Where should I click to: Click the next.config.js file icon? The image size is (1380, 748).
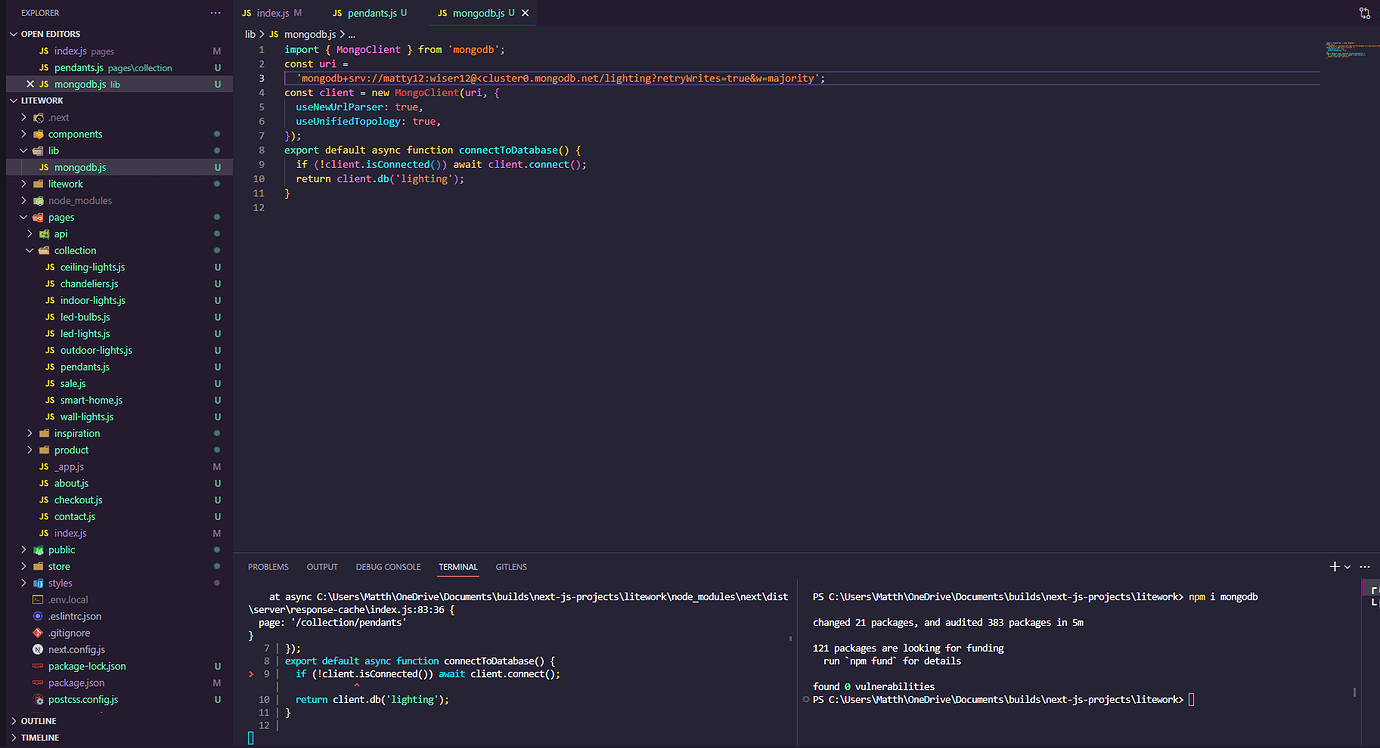tap(38, 650)
